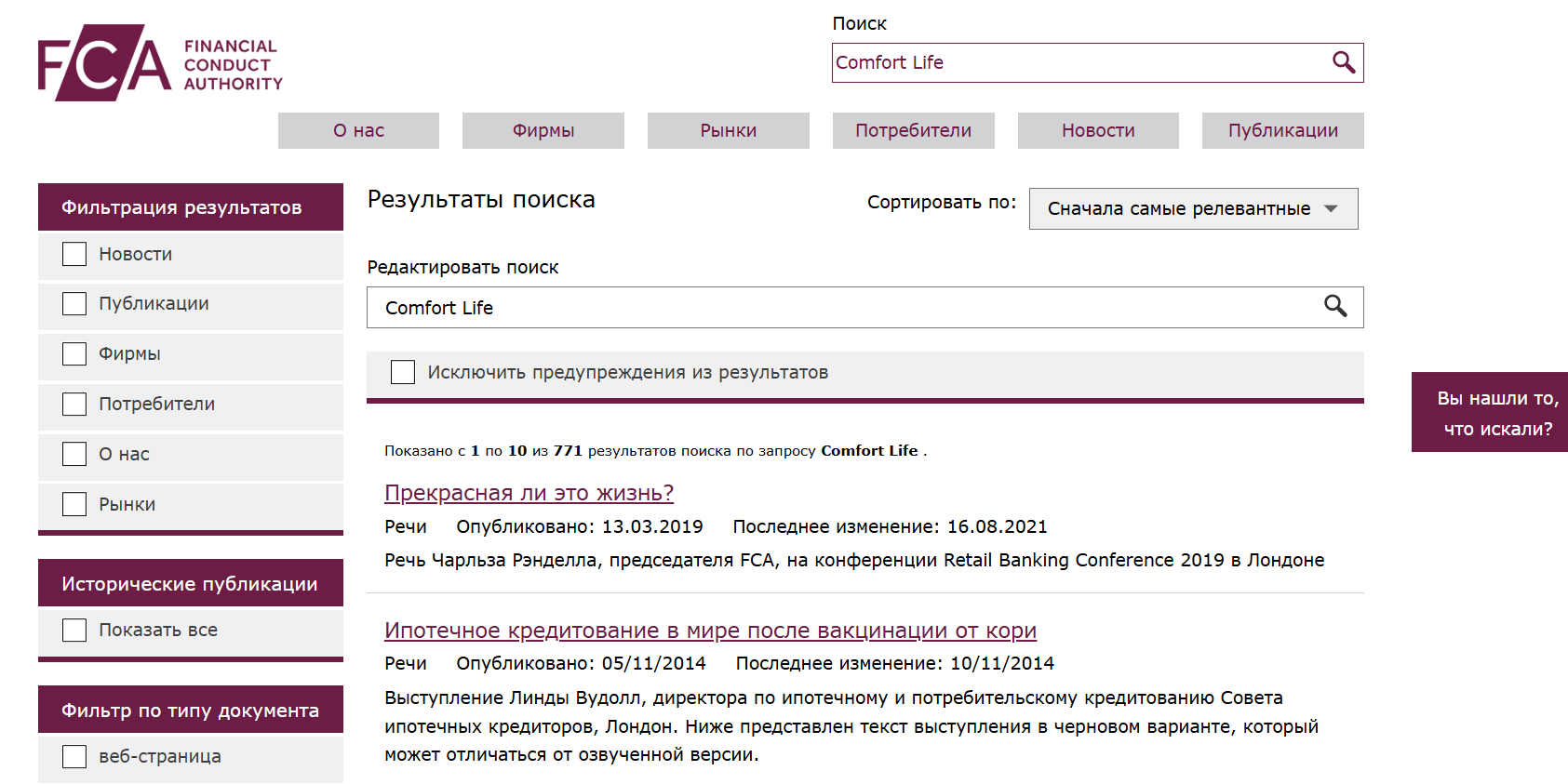The image size is (1568, 784).
Task: Select the Рынки filter checkbox
Action: click(x=74, y=504)
